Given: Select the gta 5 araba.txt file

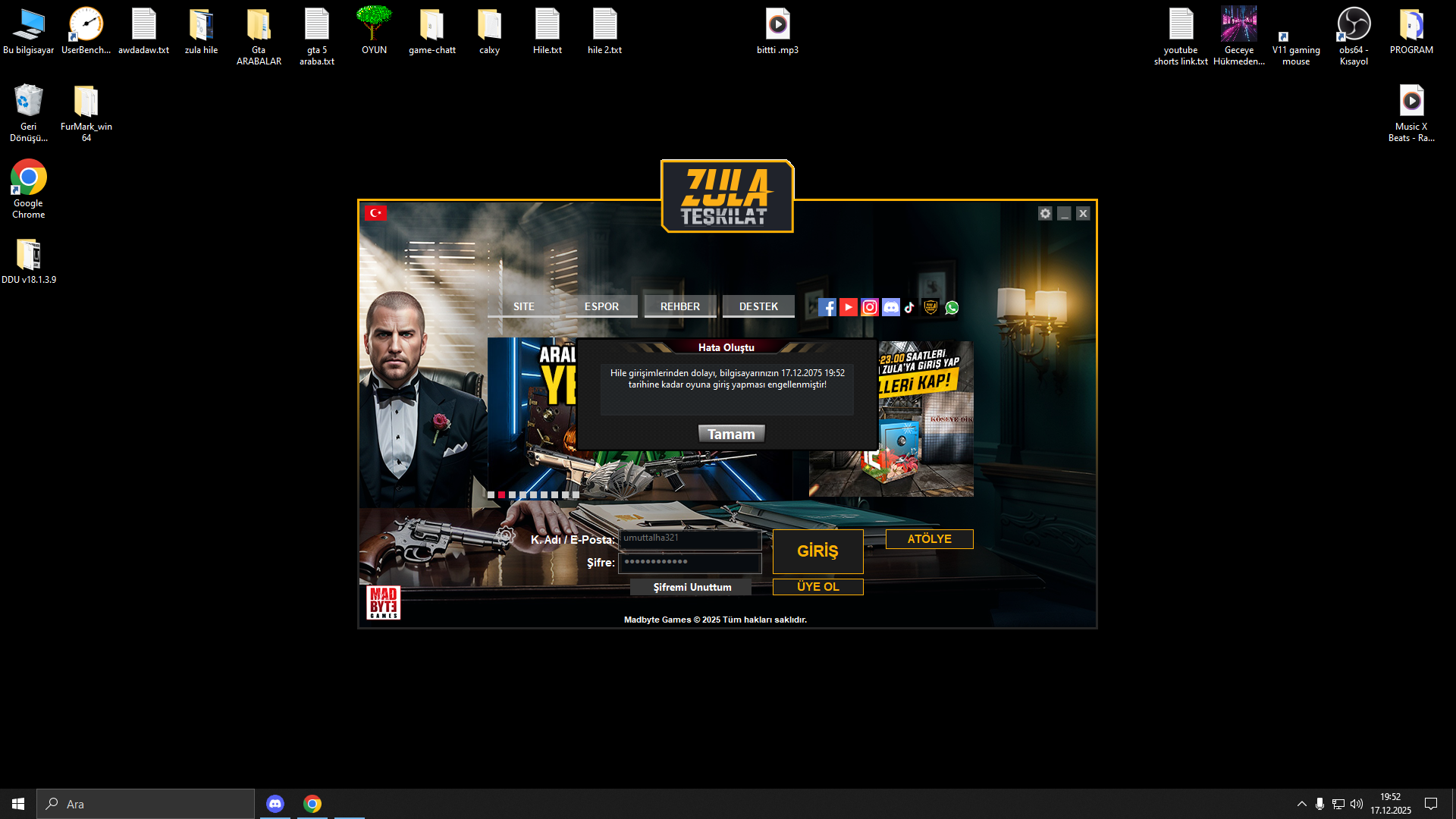Looking at the screenshot, I should tap(316, 36).
